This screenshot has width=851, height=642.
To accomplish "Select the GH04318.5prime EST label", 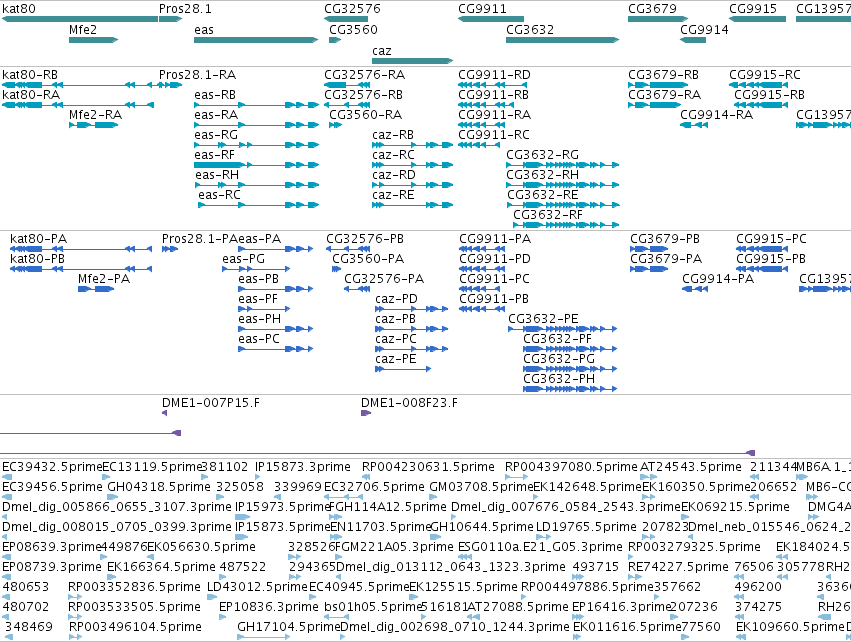I will point(159,487).
